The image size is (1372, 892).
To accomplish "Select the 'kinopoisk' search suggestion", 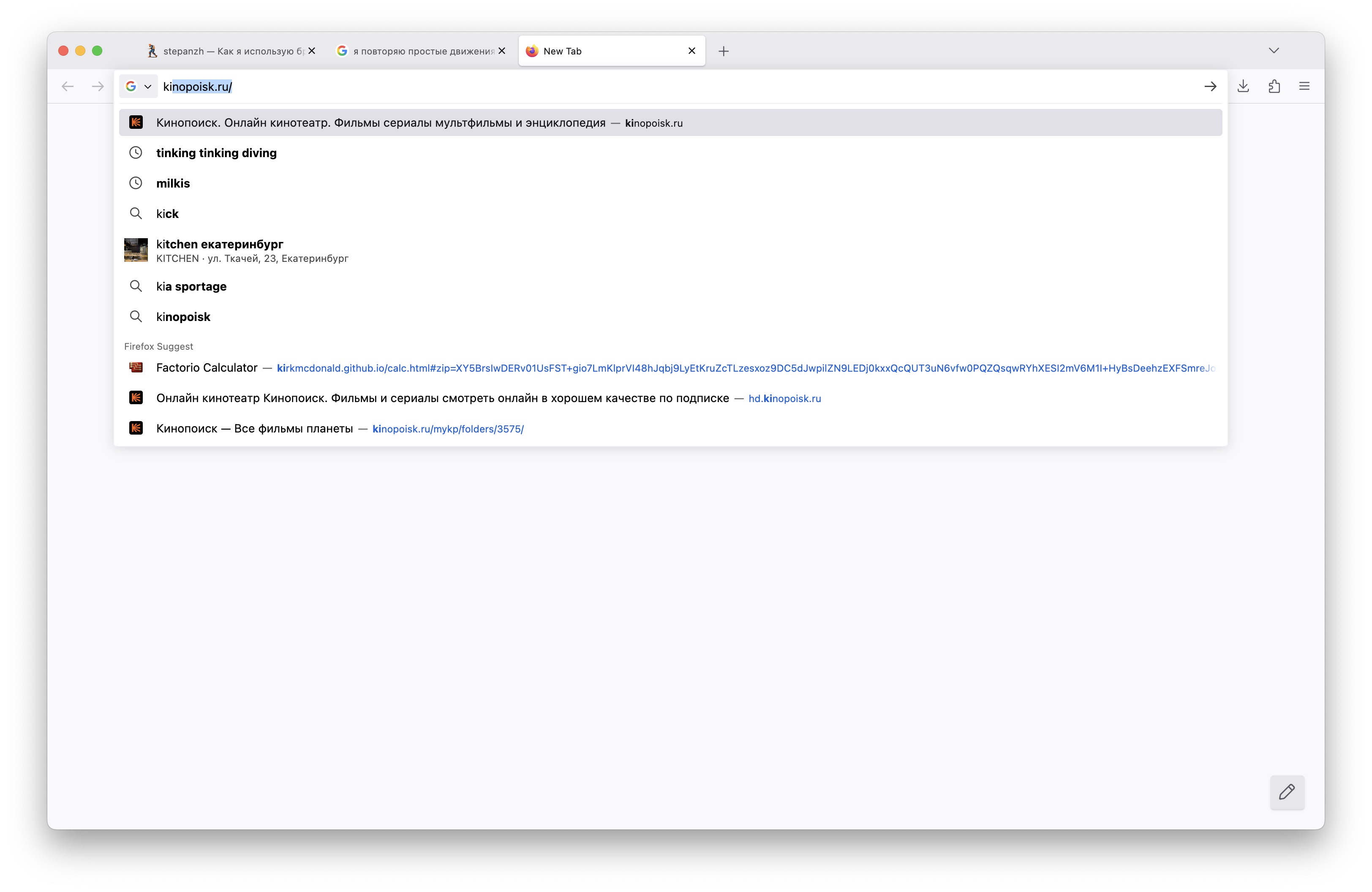I will coord(670,317).
